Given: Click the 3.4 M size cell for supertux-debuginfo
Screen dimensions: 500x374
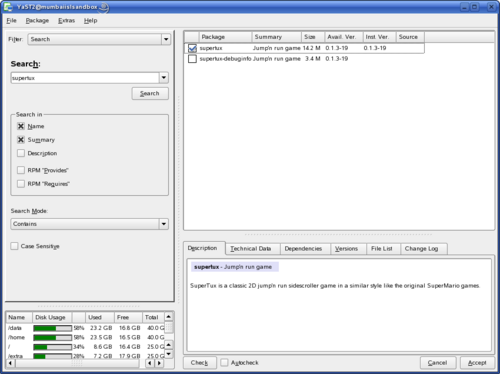Looking at the screenshot, I should 313,59.
